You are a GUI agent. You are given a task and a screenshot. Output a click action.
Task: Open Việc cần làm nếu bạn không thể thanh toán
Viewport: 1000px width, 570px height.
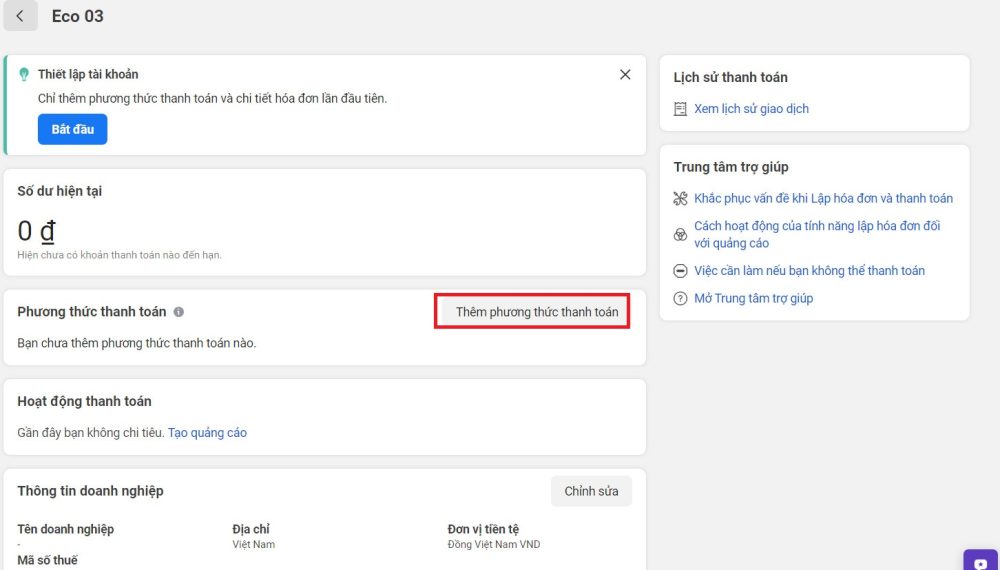809,271
